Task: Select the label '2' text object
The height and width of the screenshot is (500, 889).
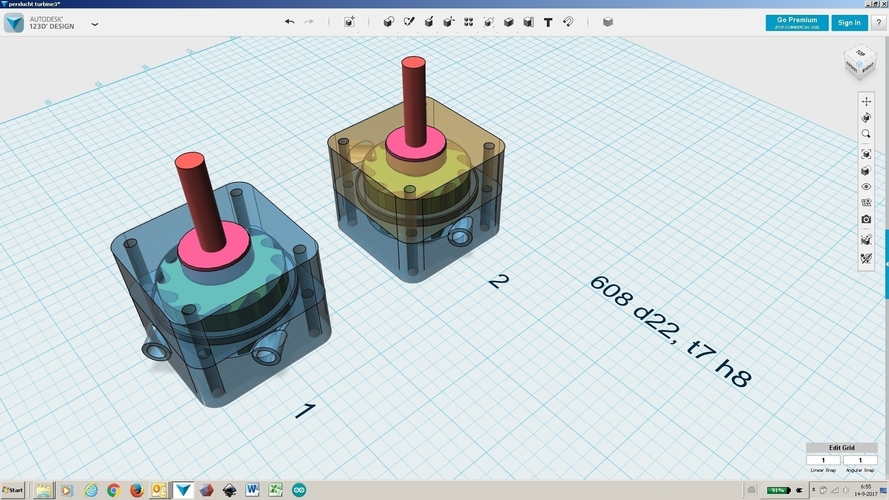Action: click(x=498, y=281)
